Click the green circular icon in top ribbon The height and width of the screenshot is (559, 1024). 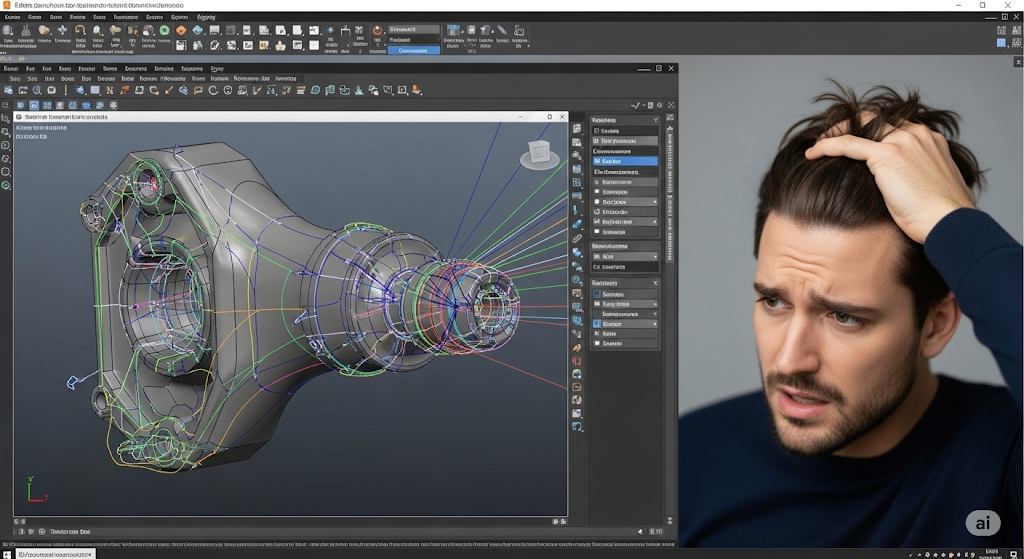tap(165, 31)
